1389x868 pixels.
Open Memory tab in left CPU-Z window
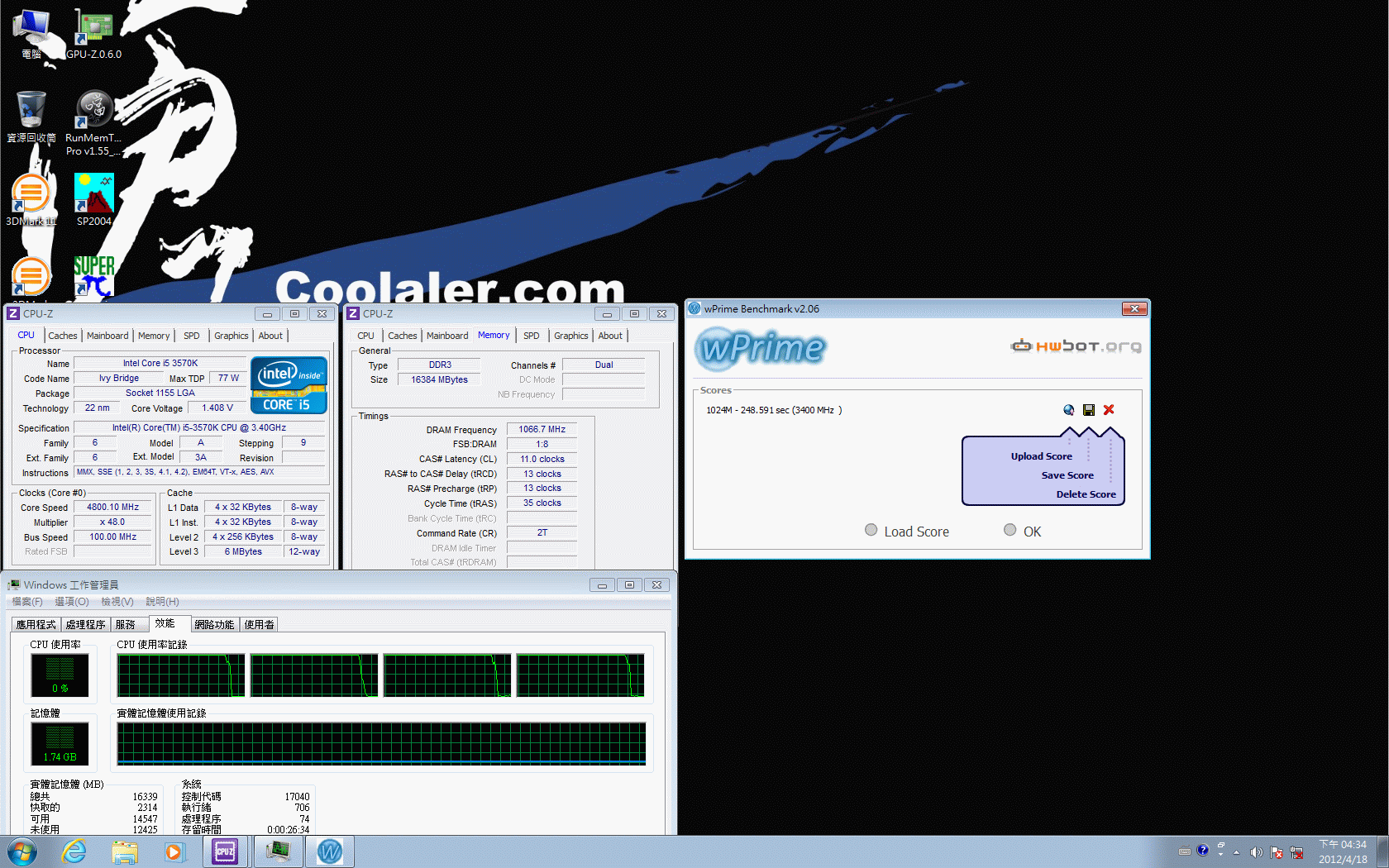(154, 336)
